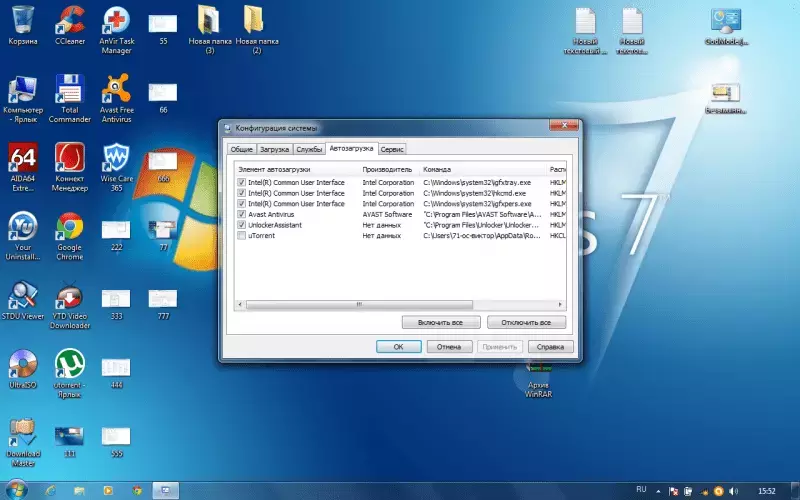Open Windows Media Player taskbar icon

[108, 490]
